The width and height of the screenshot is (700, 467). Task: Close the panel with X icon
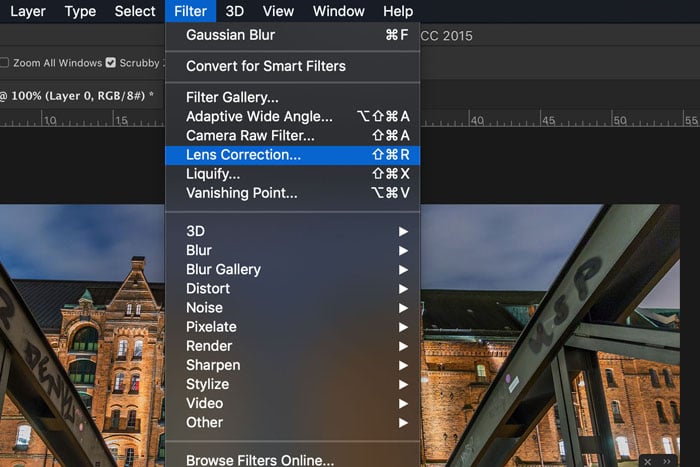click(648, 461)
